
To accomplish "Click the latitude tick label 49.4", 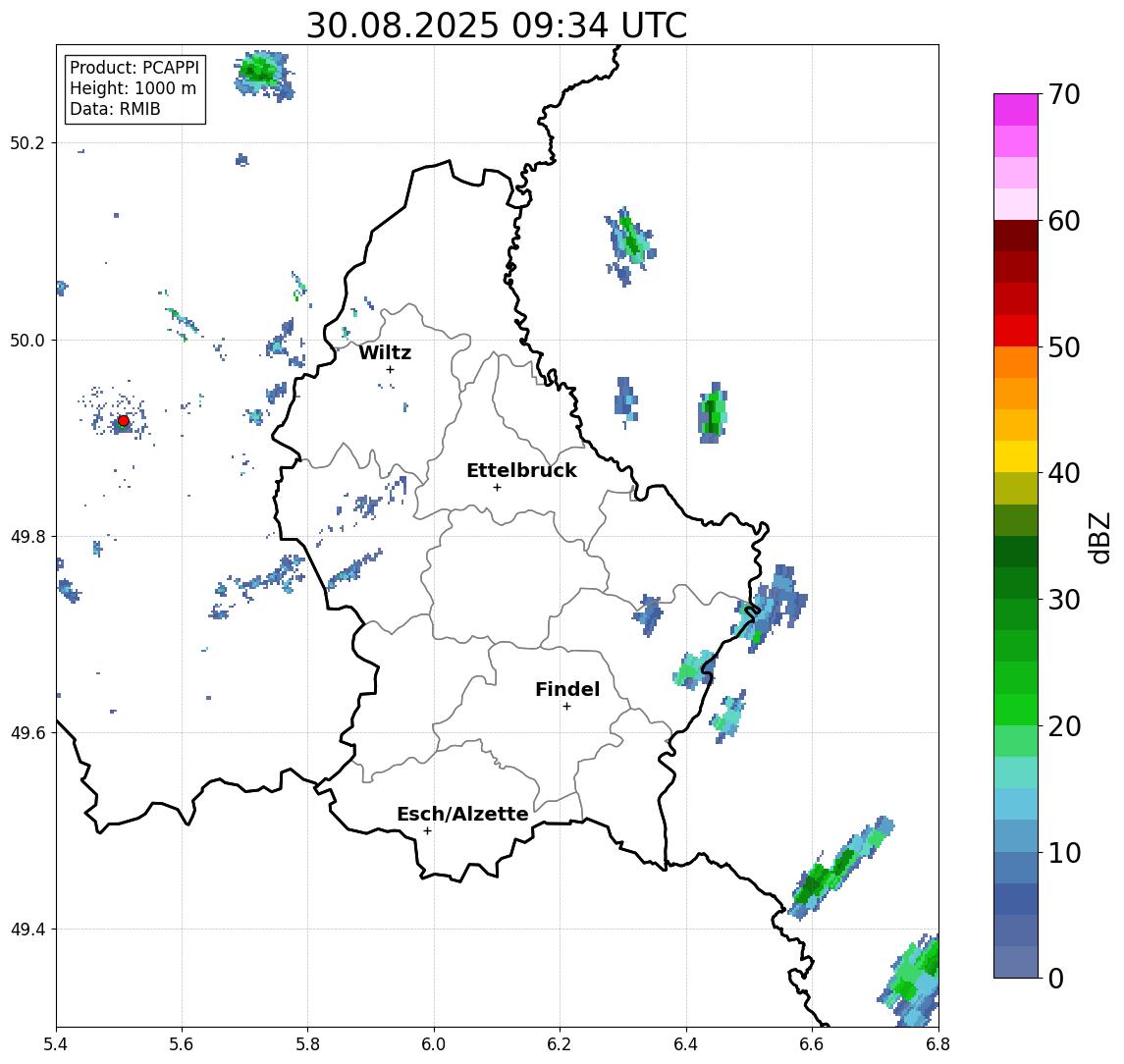I will (27, 930).
